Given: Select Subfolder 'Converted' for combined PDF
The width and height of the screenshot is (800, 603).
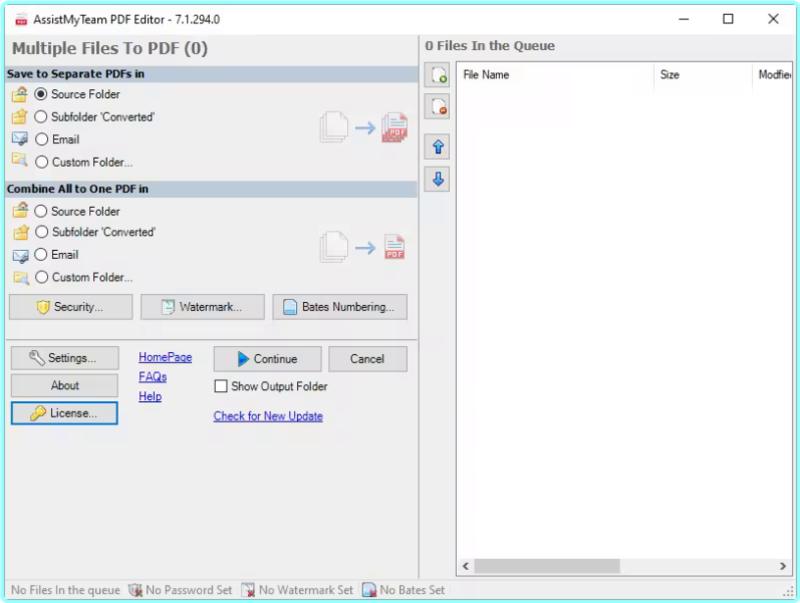Looking at the screenshot, I should pyautogui.click(x=95, y=232).
